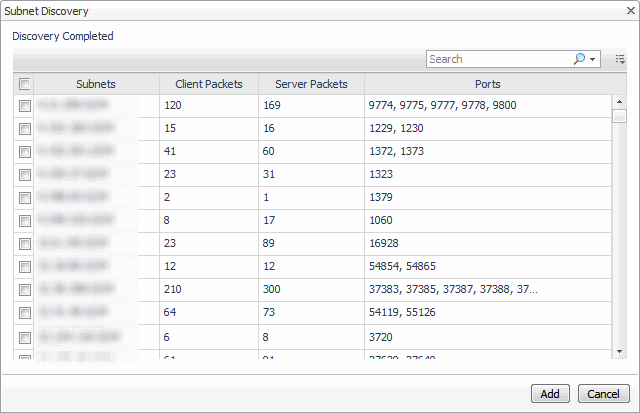640x413 pixels.
Task: Select the ports cell showing 54854, 54865
Action: tap(488, 266)
